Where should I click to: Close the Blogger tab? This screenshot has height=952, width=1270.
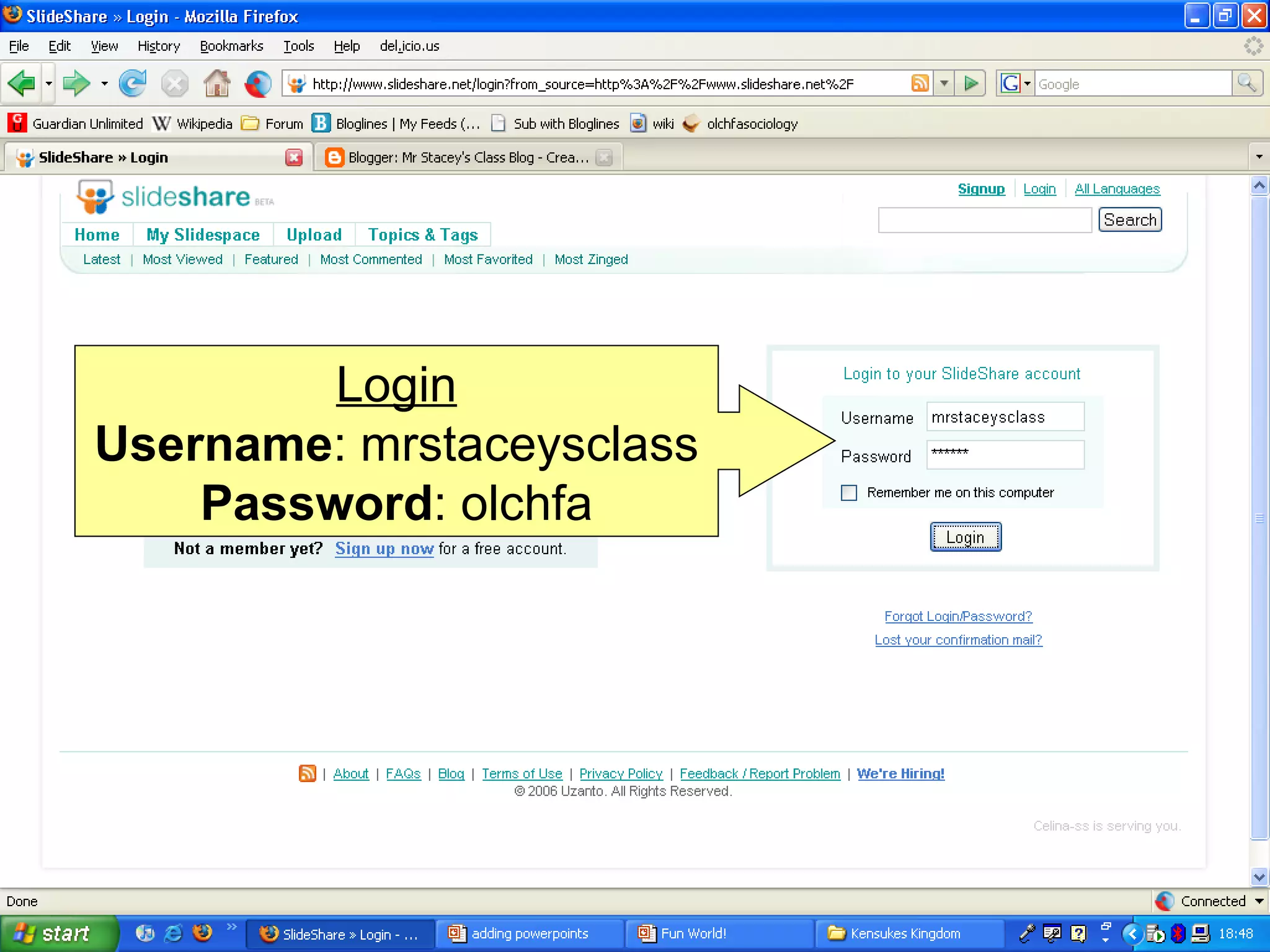point(604,157)
